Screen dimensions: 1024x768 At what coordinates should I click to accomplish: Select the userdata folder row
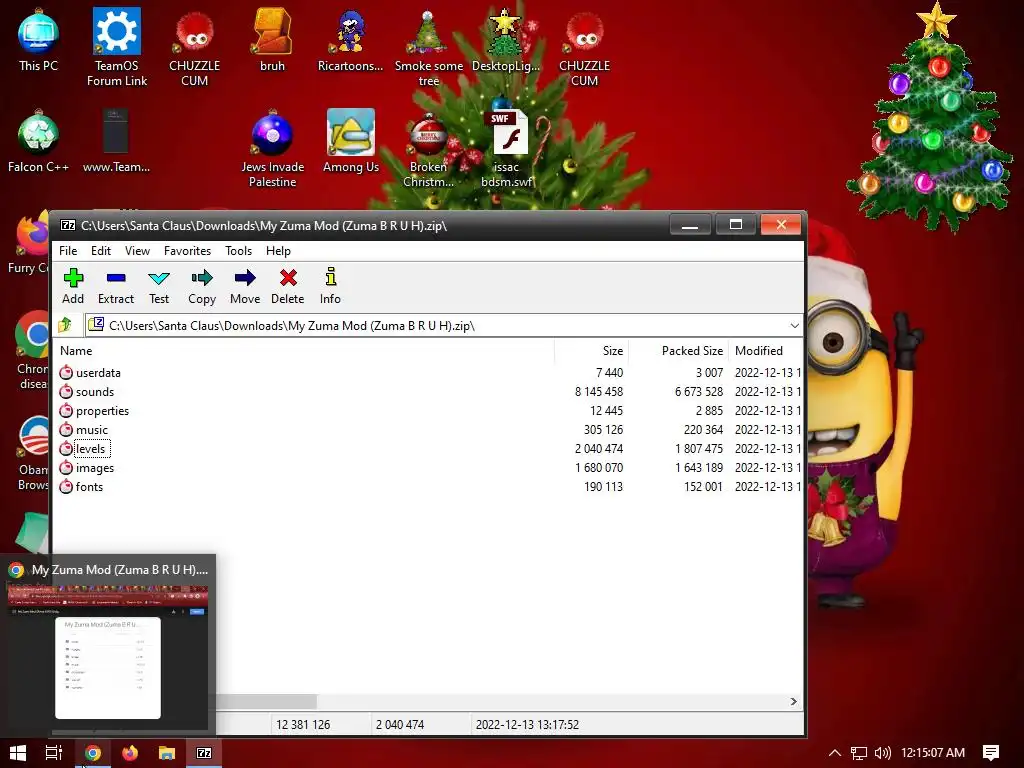point(428,372)
